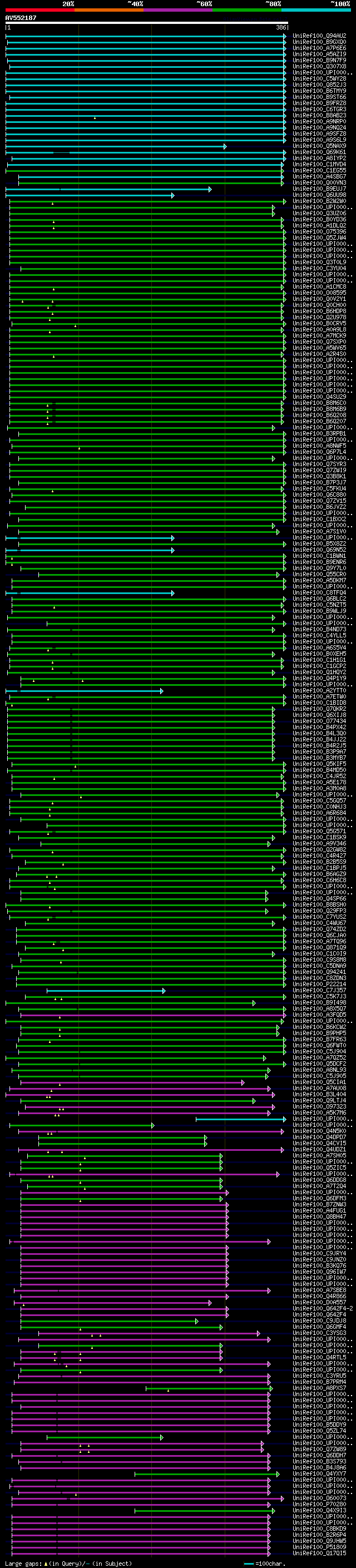Select the UniRef100_A9V346 label
The width and height of the screenshot is (356, 1568).
click(319, 844)
